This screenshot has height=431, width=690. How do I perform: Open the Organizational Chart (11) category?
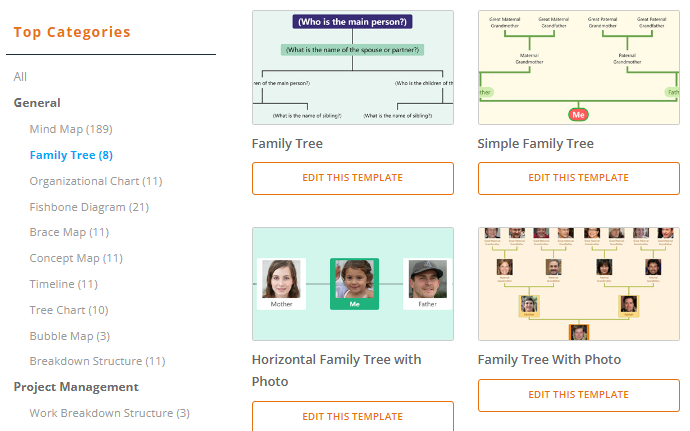coord(96,181)
